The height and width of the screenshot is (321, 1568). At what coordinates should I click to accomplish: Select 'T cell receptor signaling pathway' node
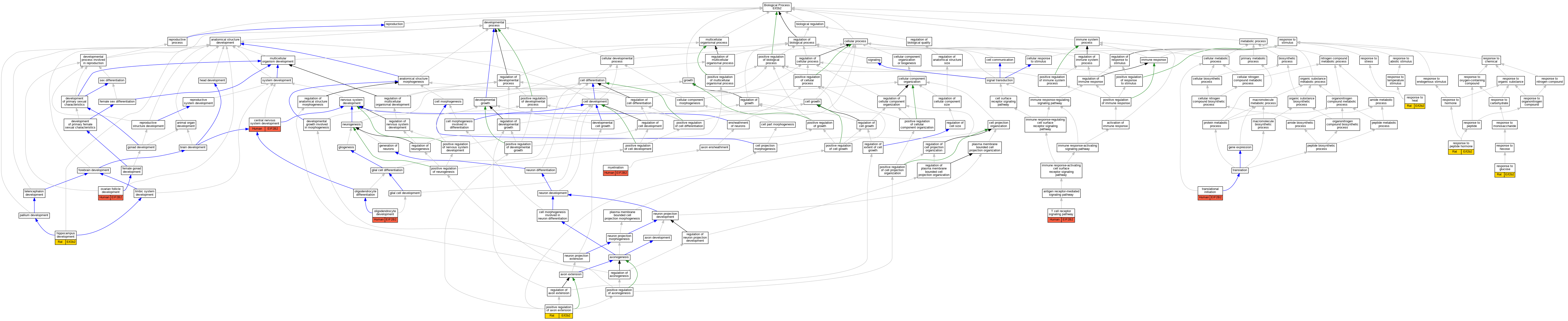pyautogui.click(x=1061, y=215)
